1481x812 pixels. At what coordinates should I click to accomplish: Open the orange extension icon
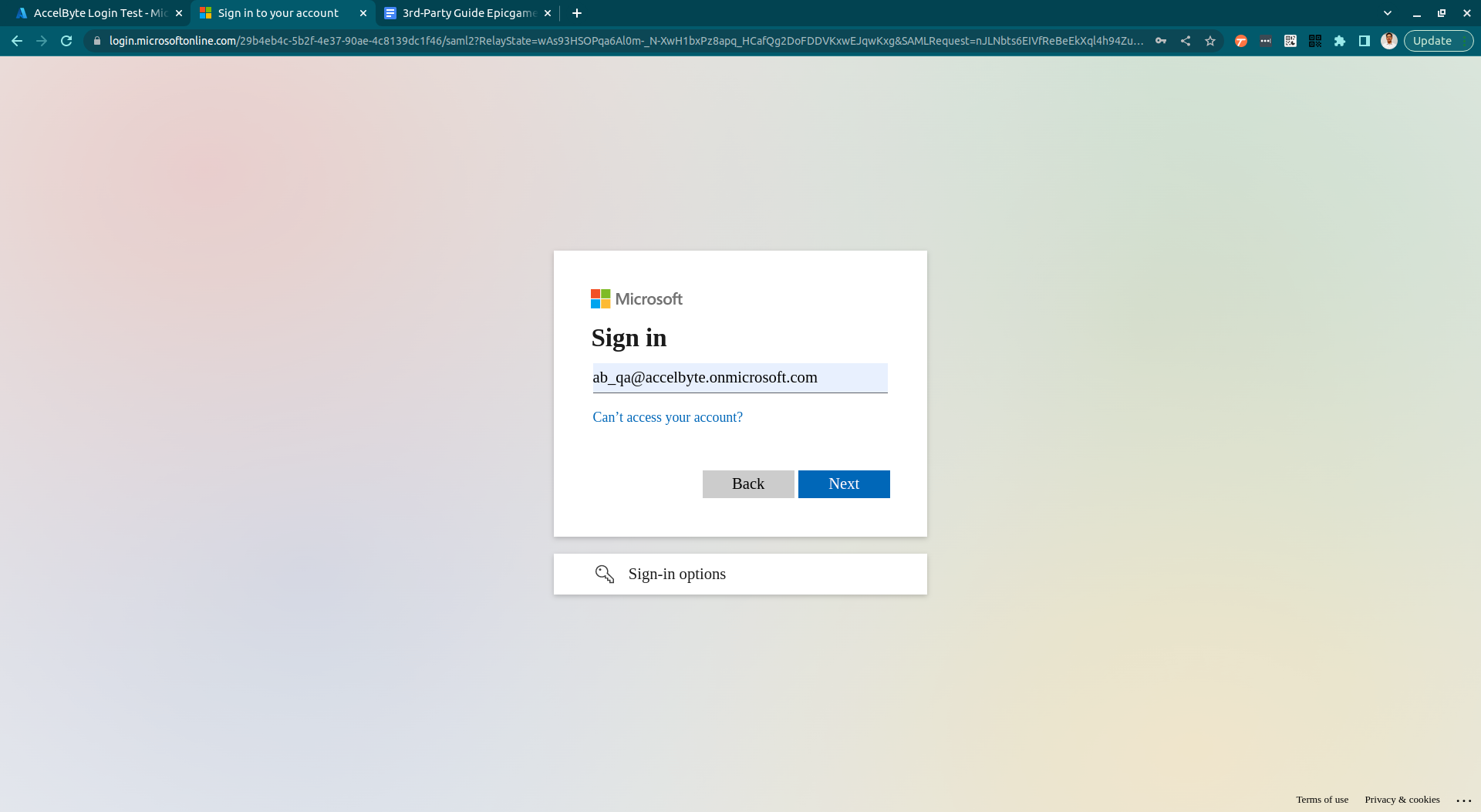click(x=1241, y=41)
